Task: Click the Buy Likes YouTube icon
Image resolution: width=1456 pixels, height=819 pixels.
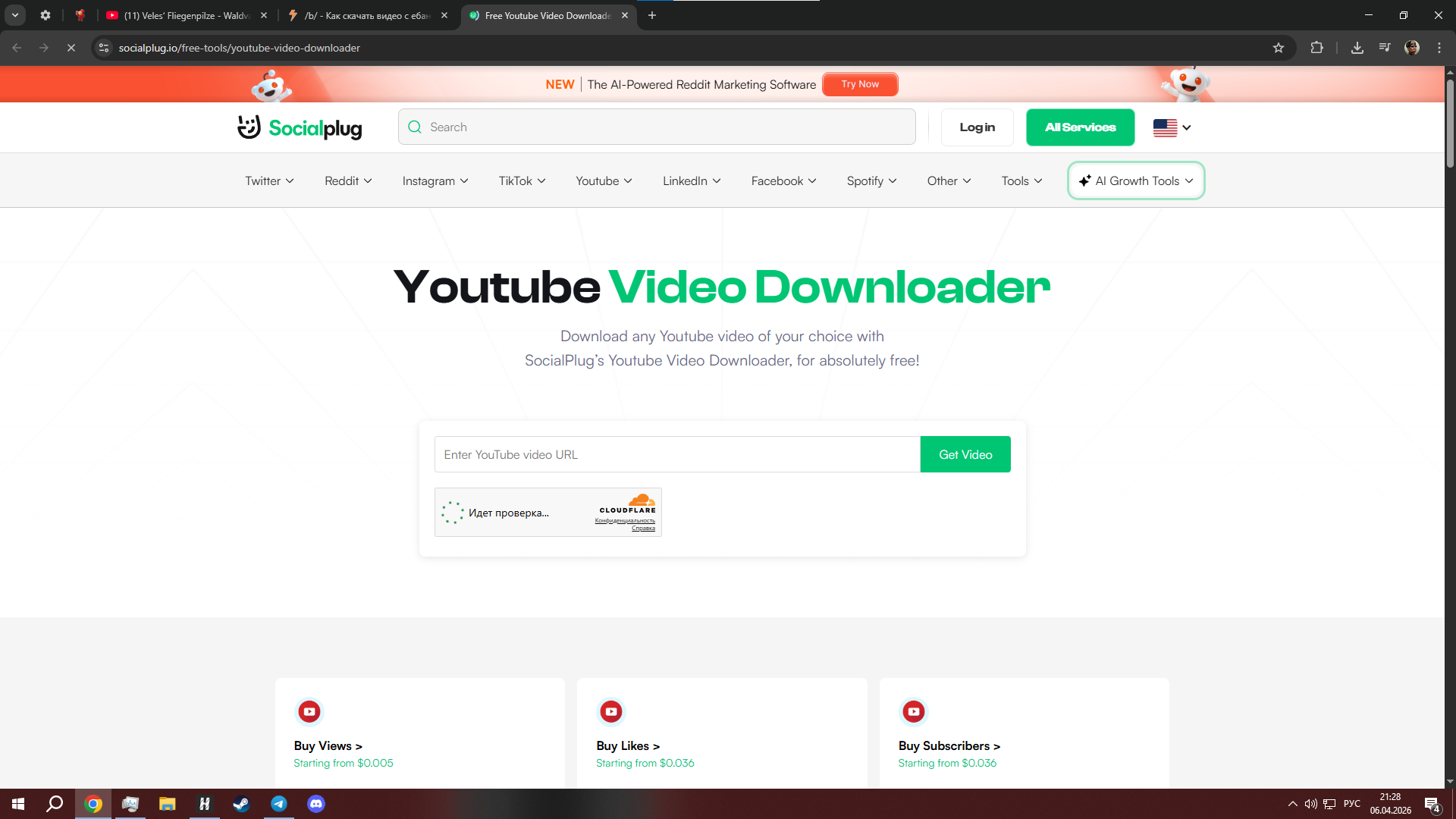Action: click(x=611, y=711)
